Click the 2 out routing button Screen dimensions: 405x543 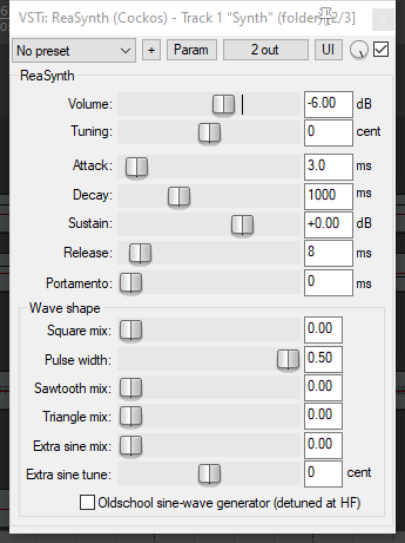pyautogui.click(x=266, y=50)
